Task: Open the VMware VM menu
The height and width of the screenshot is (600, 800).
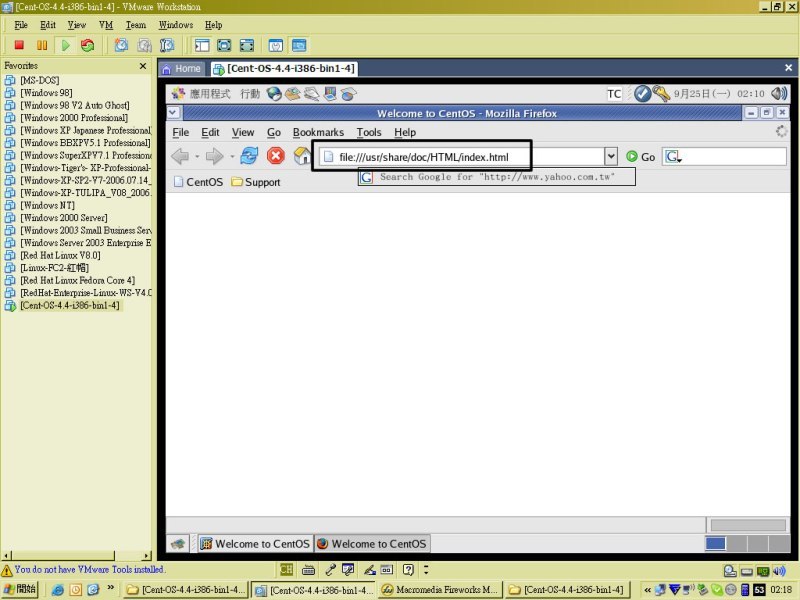Action: (106, 25)
